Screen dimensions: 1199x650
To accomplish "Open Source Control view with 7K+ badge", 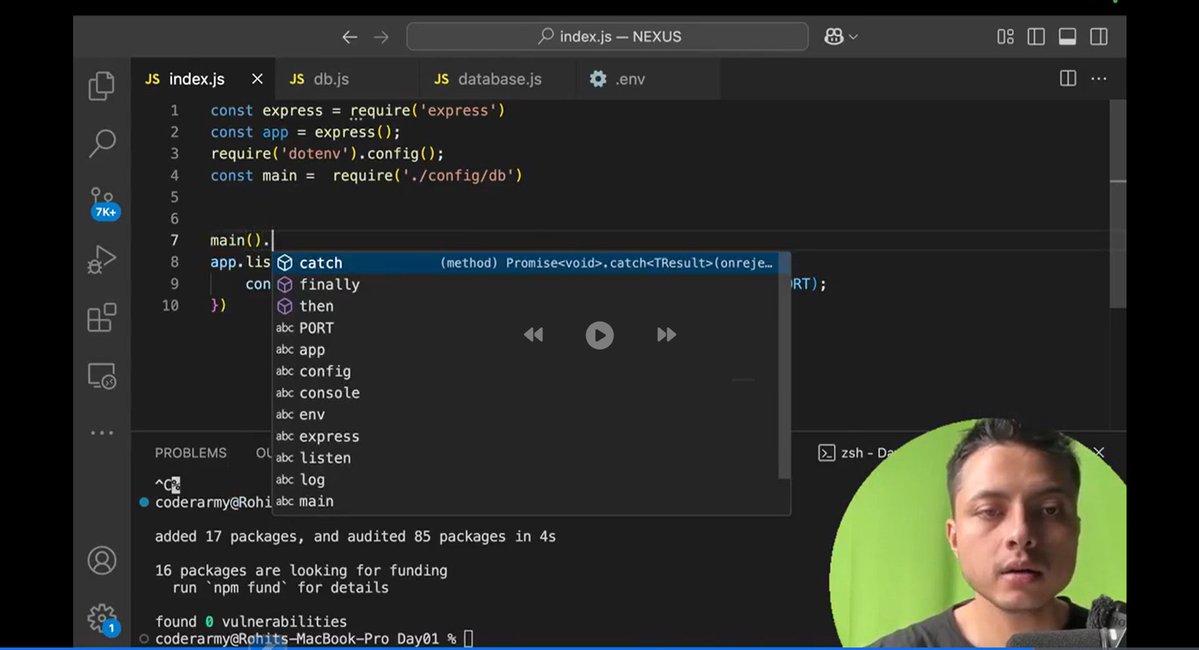I will (102, 203).
